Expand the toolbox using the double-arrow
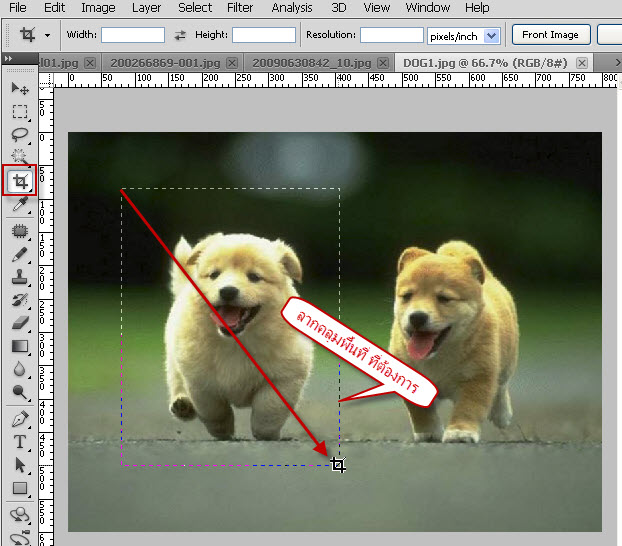The height and width of the screenshot is (546, 622). click(x=9, y=58)
